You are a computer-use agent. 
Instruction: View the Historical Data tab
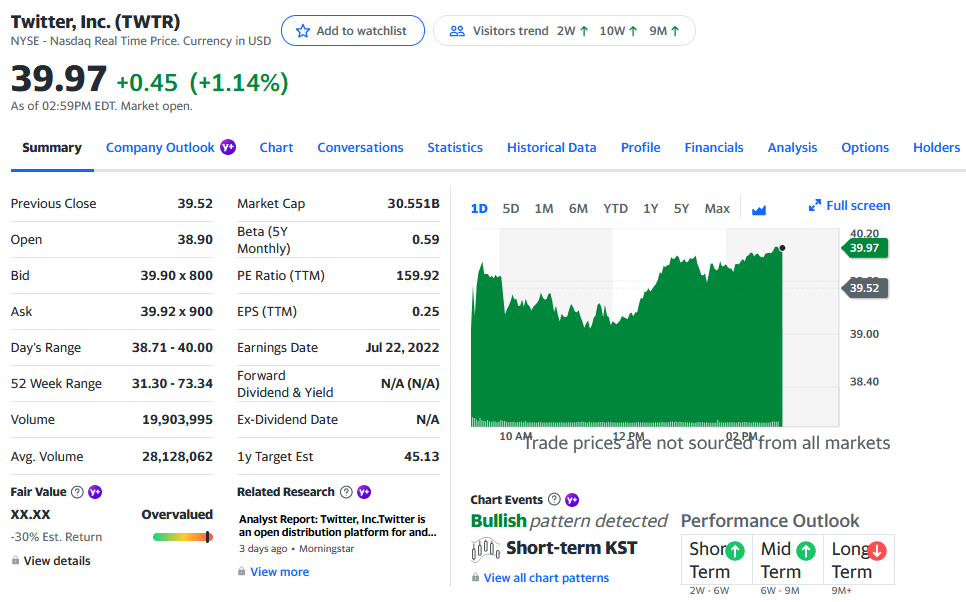point(551,147)
